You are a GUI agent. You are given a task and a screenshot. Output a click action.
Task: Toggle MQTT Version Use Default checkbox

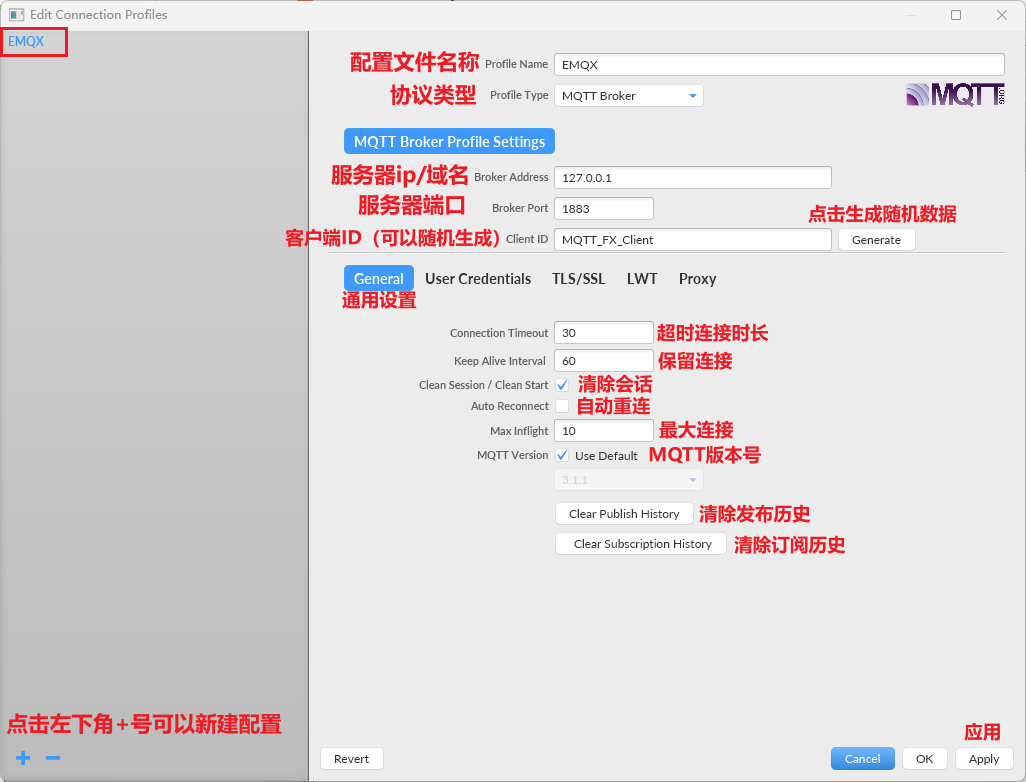click(562, 455)
